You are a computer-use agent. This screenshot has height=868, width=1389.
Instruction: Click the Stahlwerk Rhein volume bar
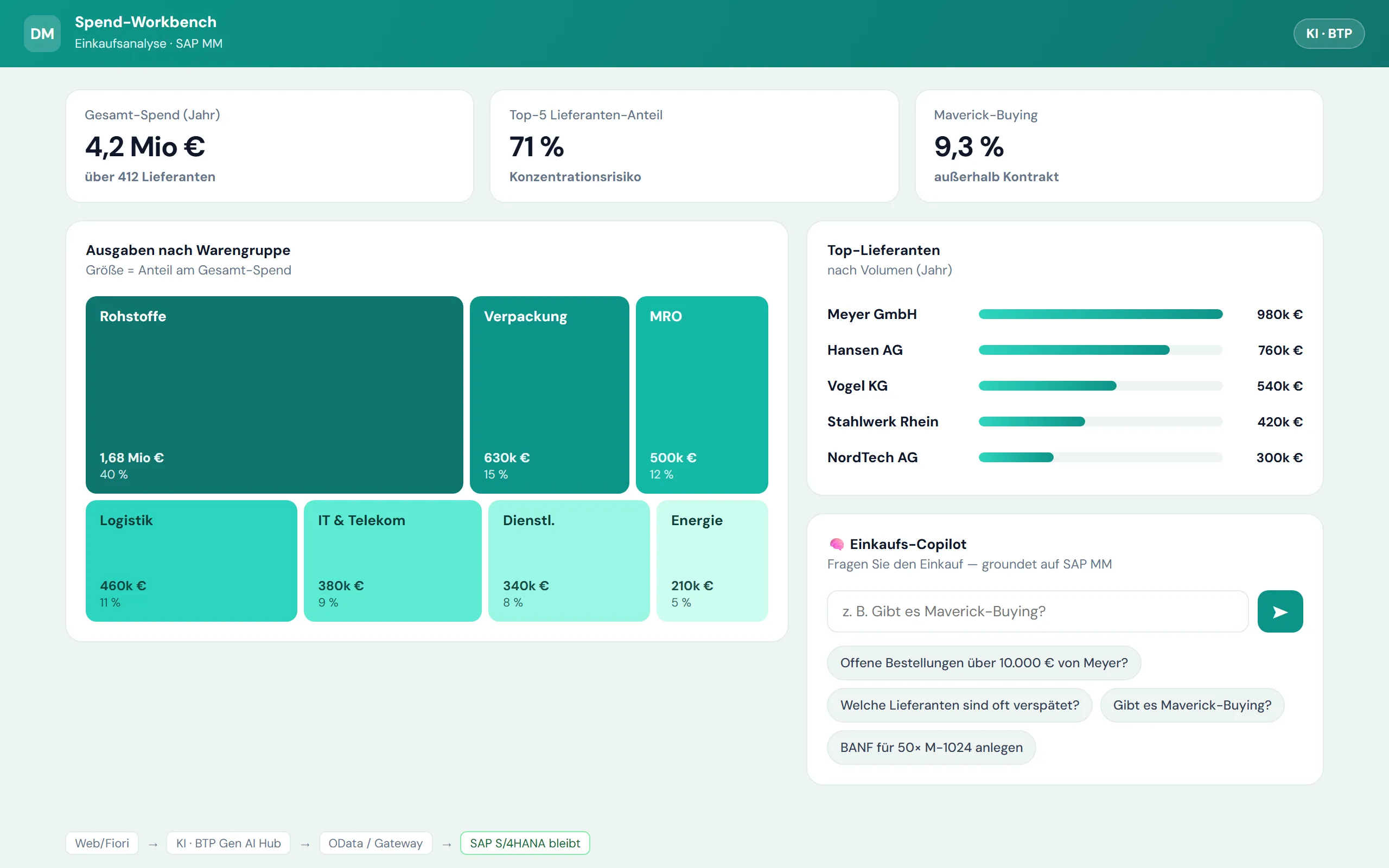click(1100, 422)
